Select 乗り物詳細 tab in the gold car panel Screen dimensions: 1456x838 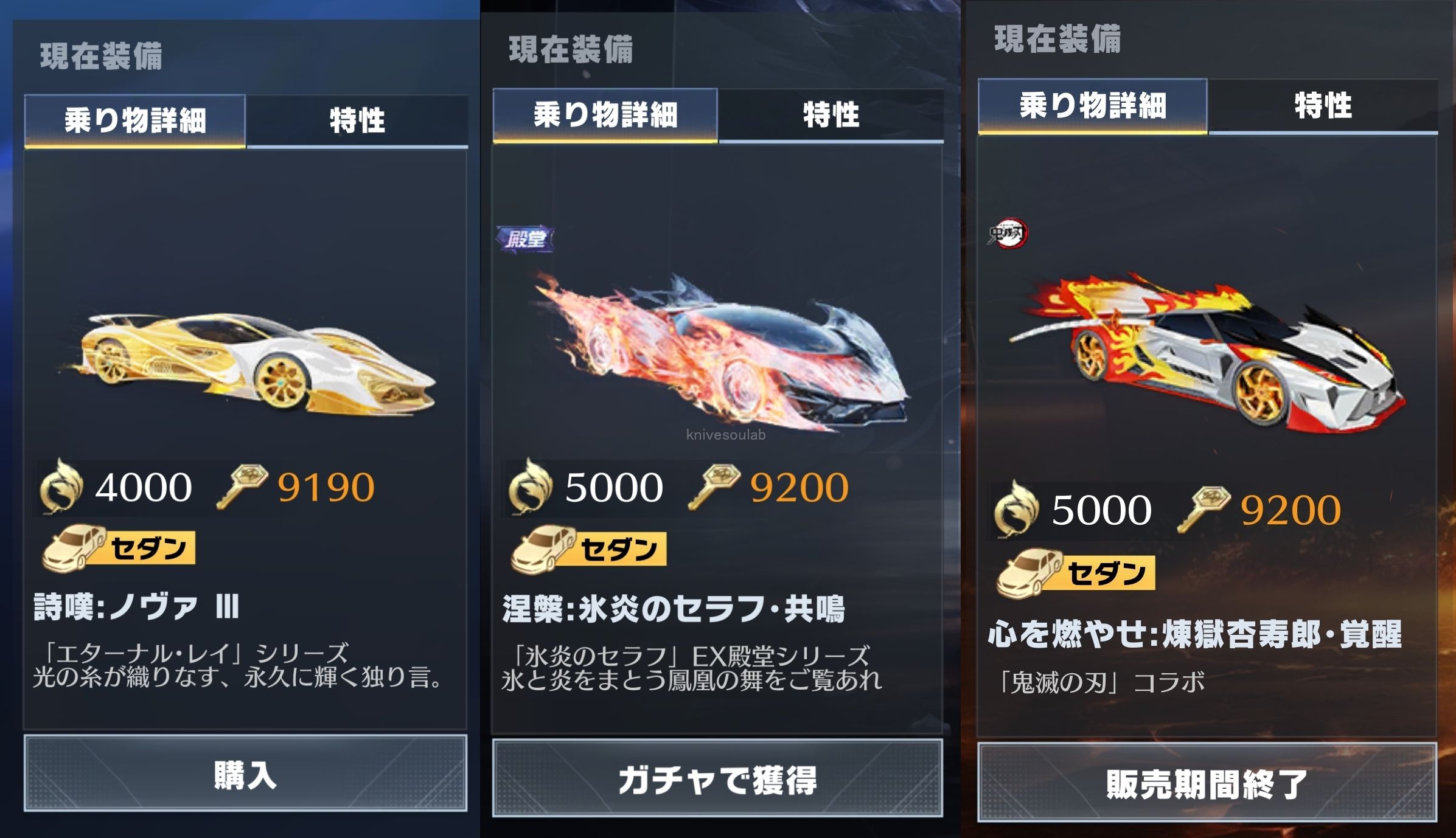(135, 120)
